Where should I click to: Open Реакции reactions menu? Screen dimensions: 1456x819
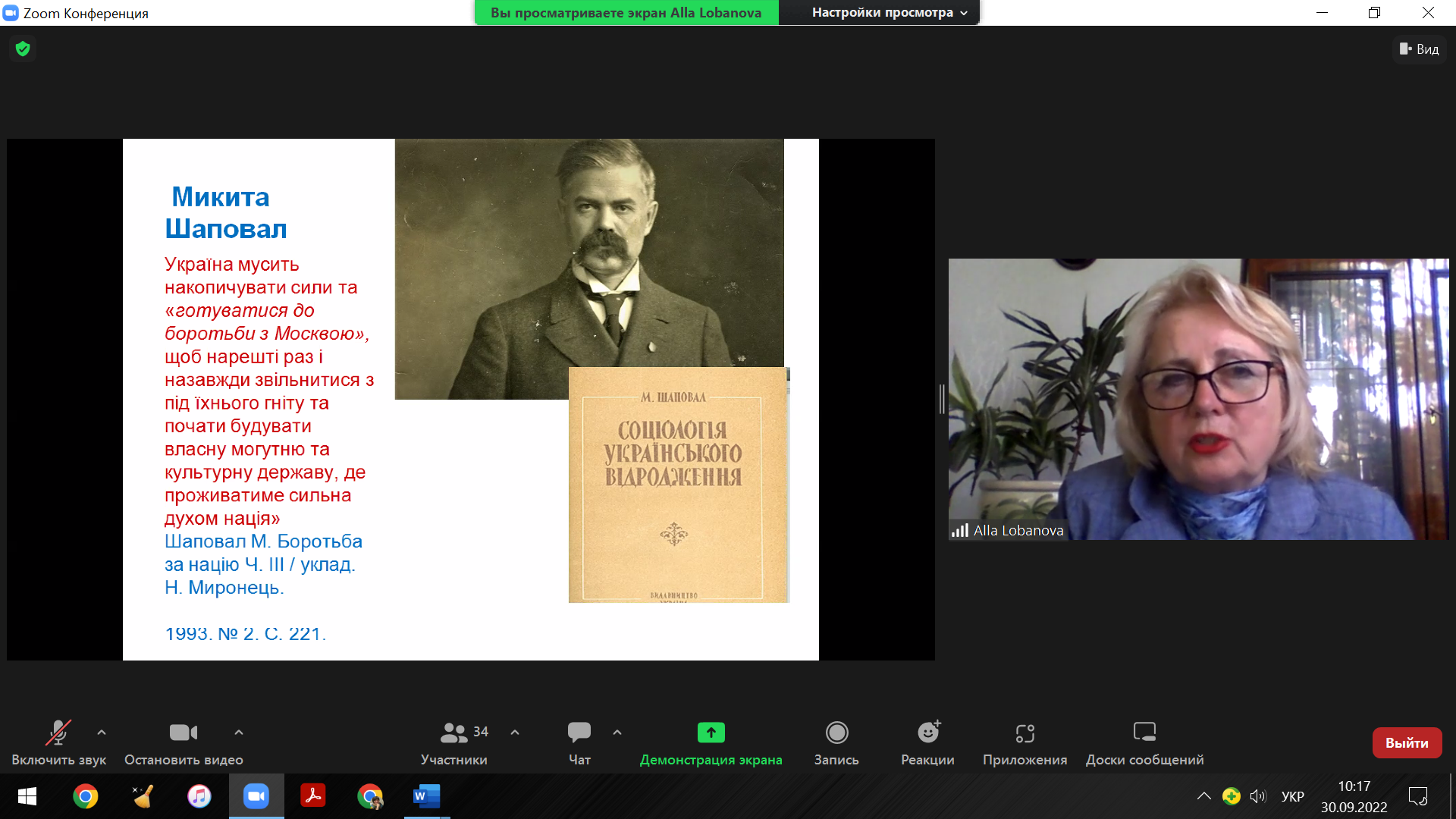(x=927, y=742)
